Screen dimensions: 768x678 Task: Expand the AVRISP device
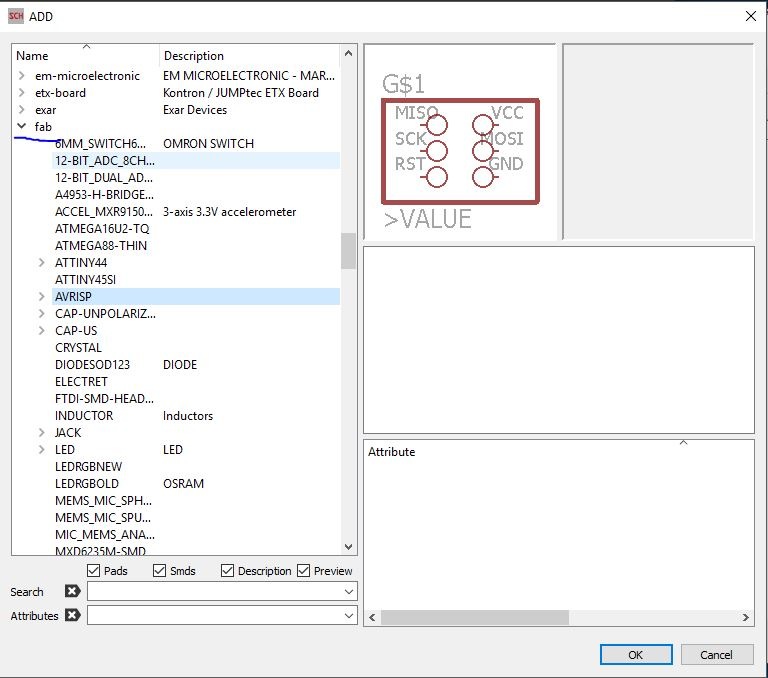coord(42,296)
